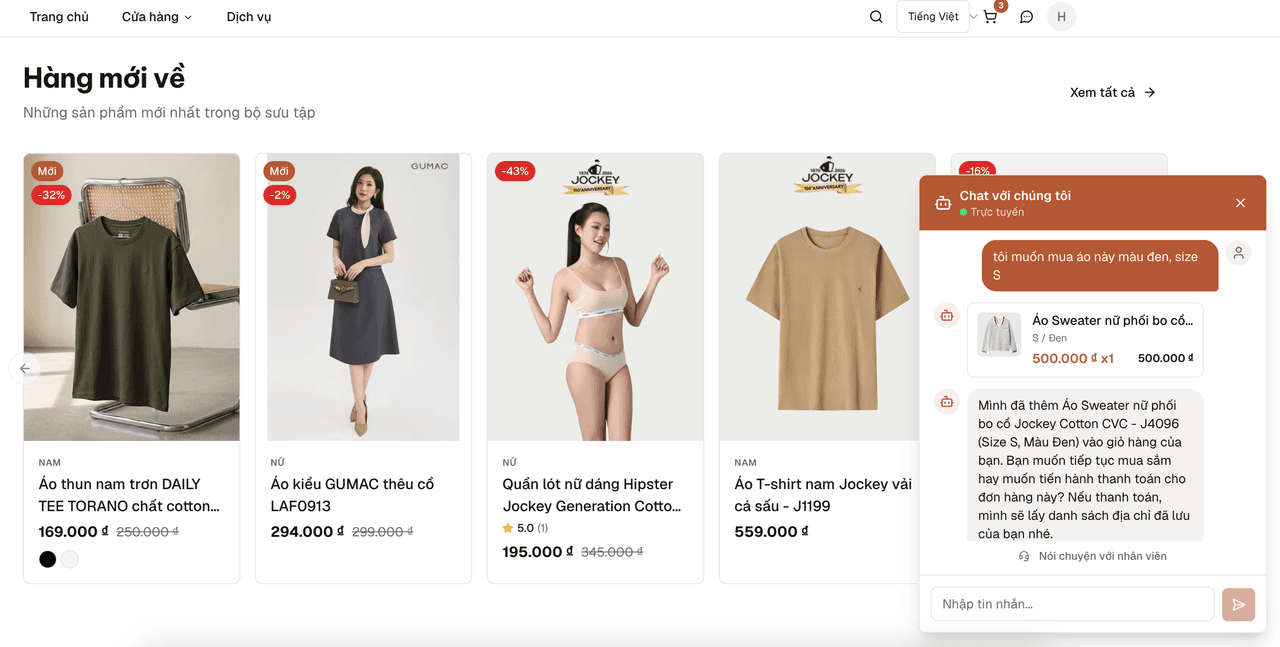Open the shopping cart icon
The image size is (1280, 647).
(x=990, y=17)
